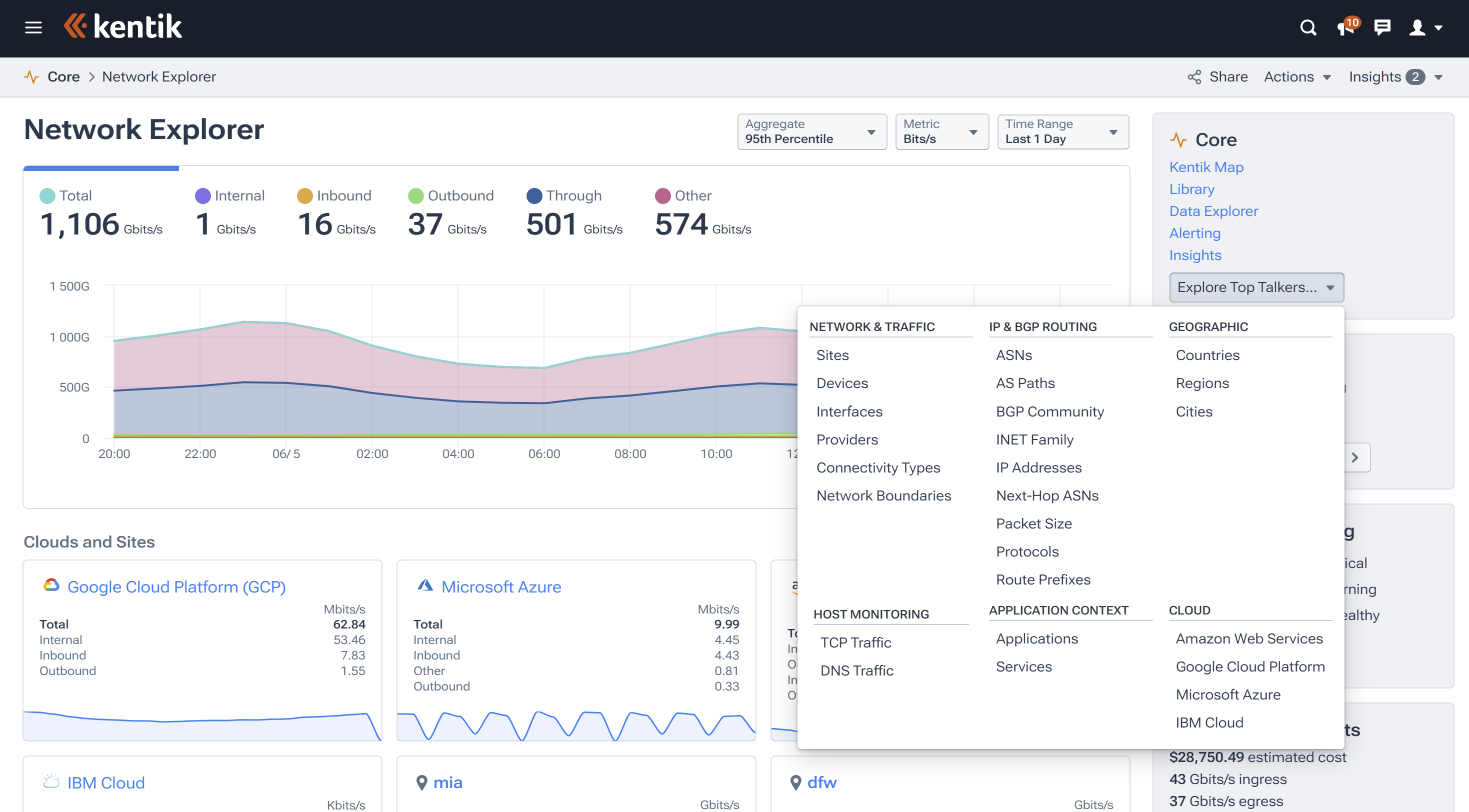The image size is (1469, 812).
Task: Click the chat/messaging icon
Action: tap(1383, 27)
